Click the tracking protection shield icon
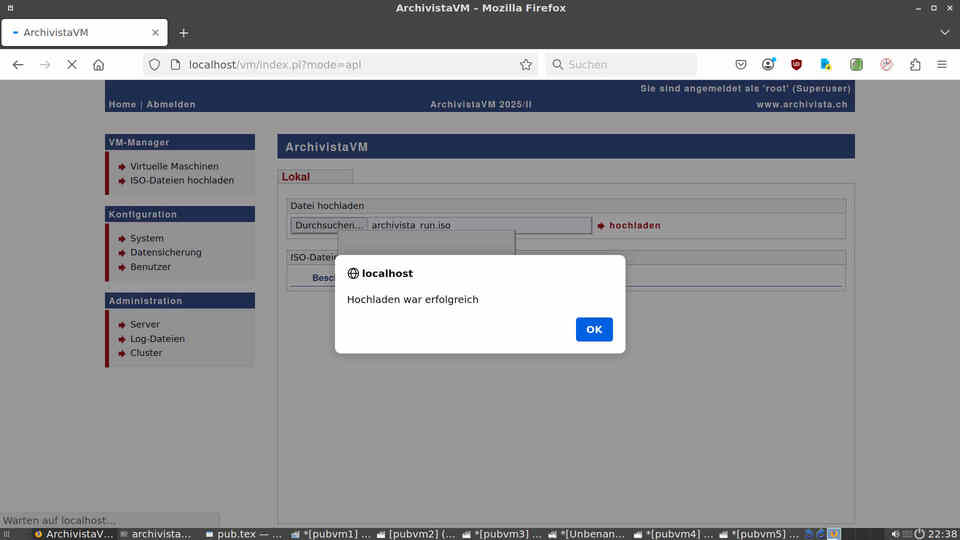The height and width of the screenshot is (540, 960). 154,64
